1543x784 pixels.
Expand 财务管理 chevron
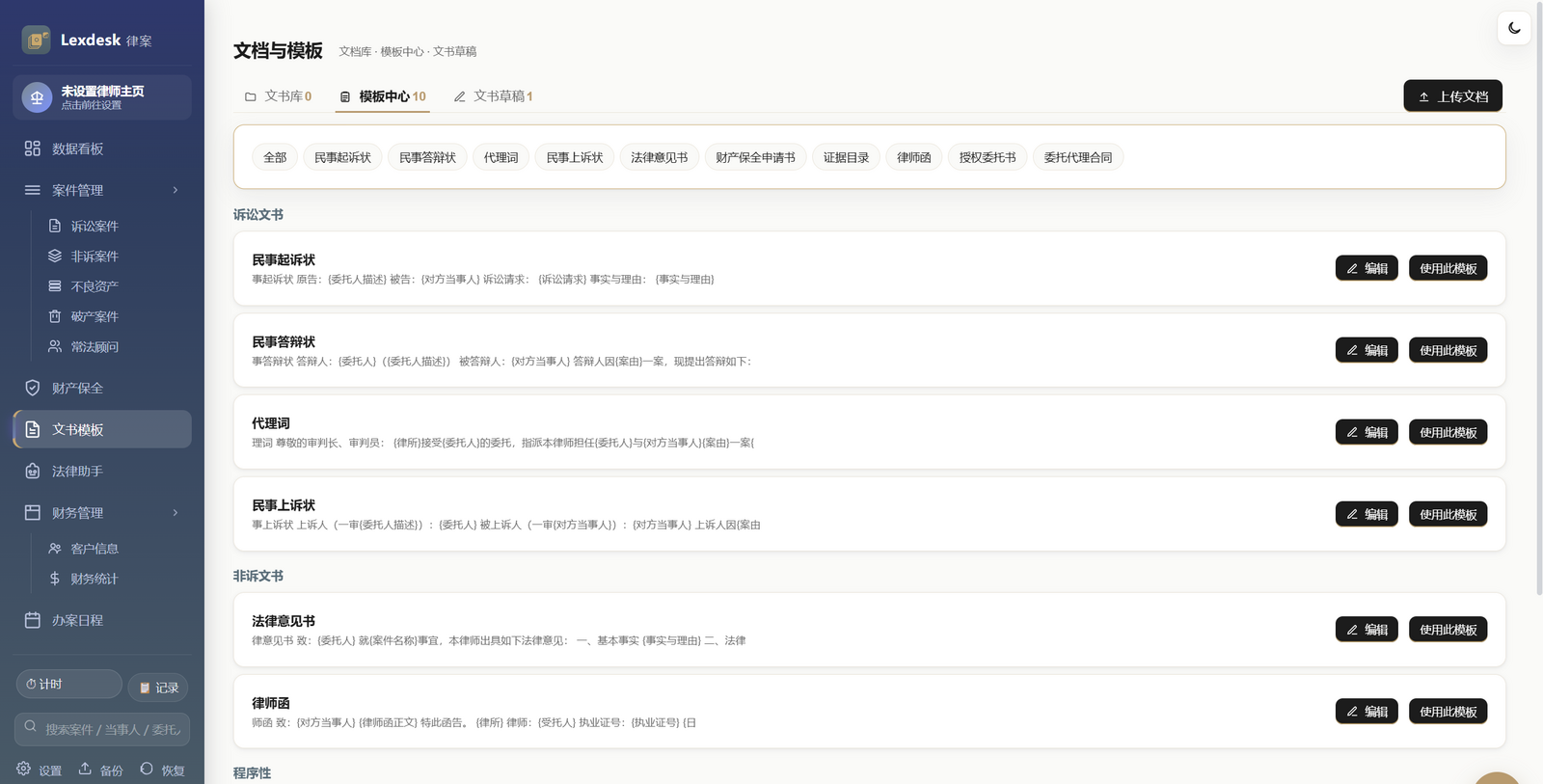[176, 512]
